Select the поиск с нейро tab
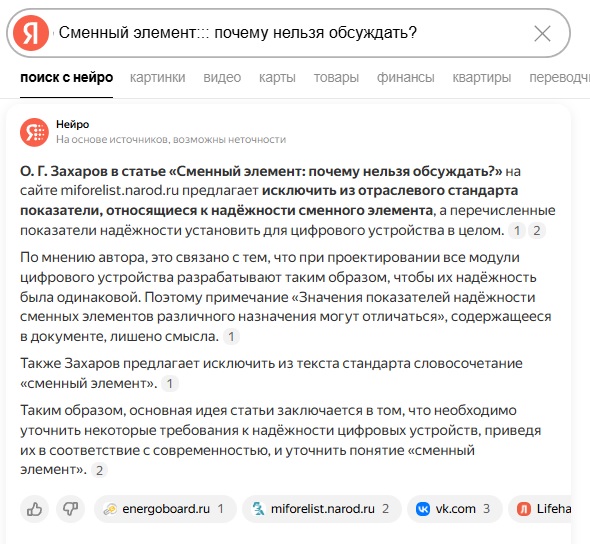Image resolution: width=590 pixels, height=544 pixels. (67, 77)
